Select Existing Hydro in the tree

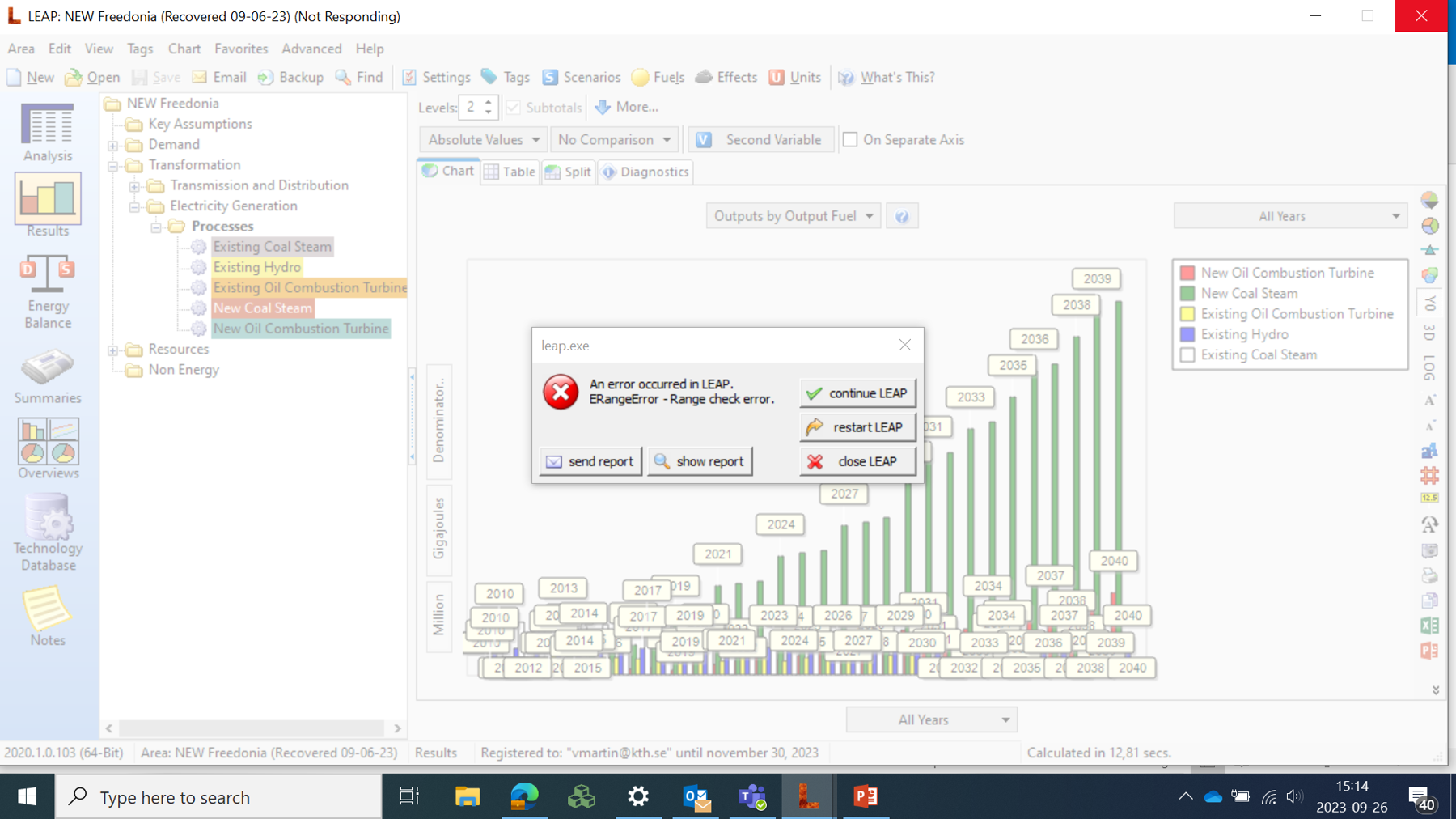tap(257, 267)
